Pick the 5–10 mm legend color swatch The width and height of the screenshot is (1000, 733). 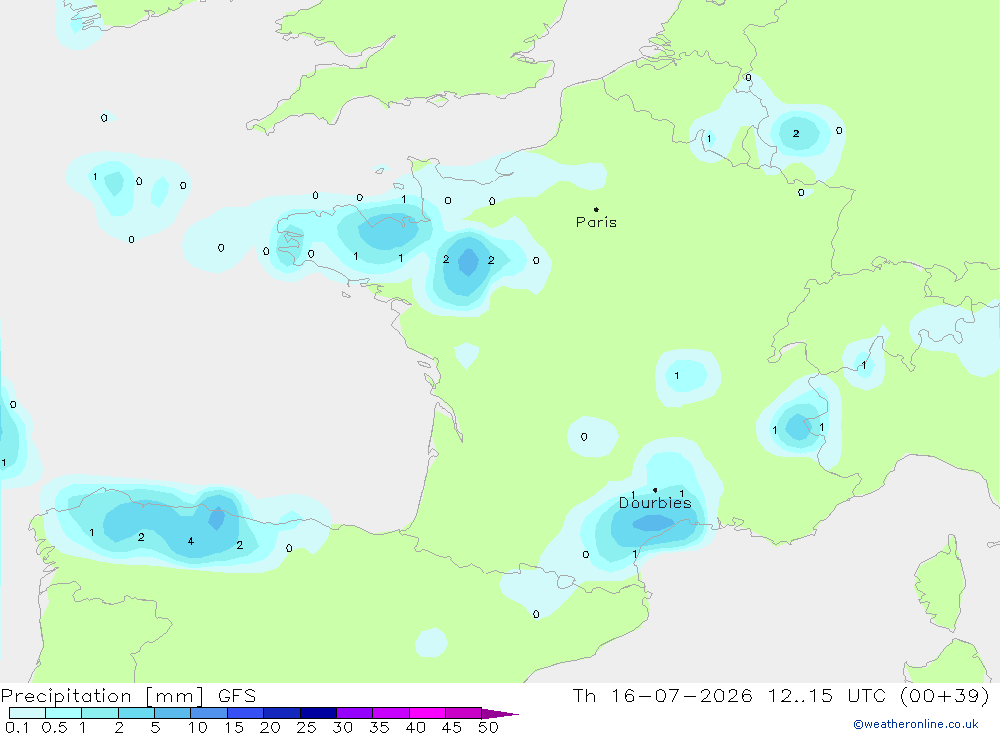pyautogui.click(x=173, y=713)
